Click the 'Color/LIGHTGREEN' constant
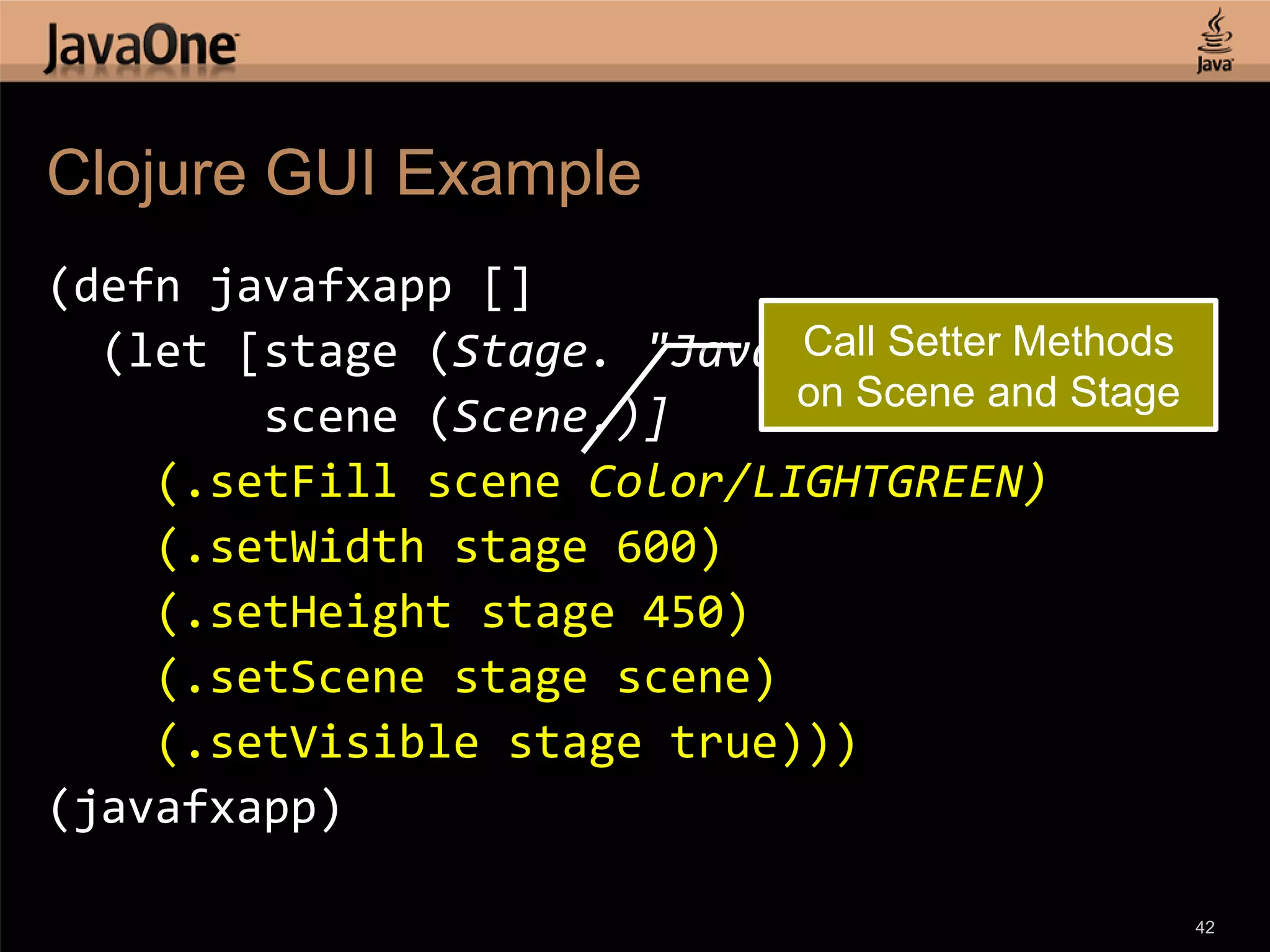This screenshot has height=952, width=1270. [806, 483]
